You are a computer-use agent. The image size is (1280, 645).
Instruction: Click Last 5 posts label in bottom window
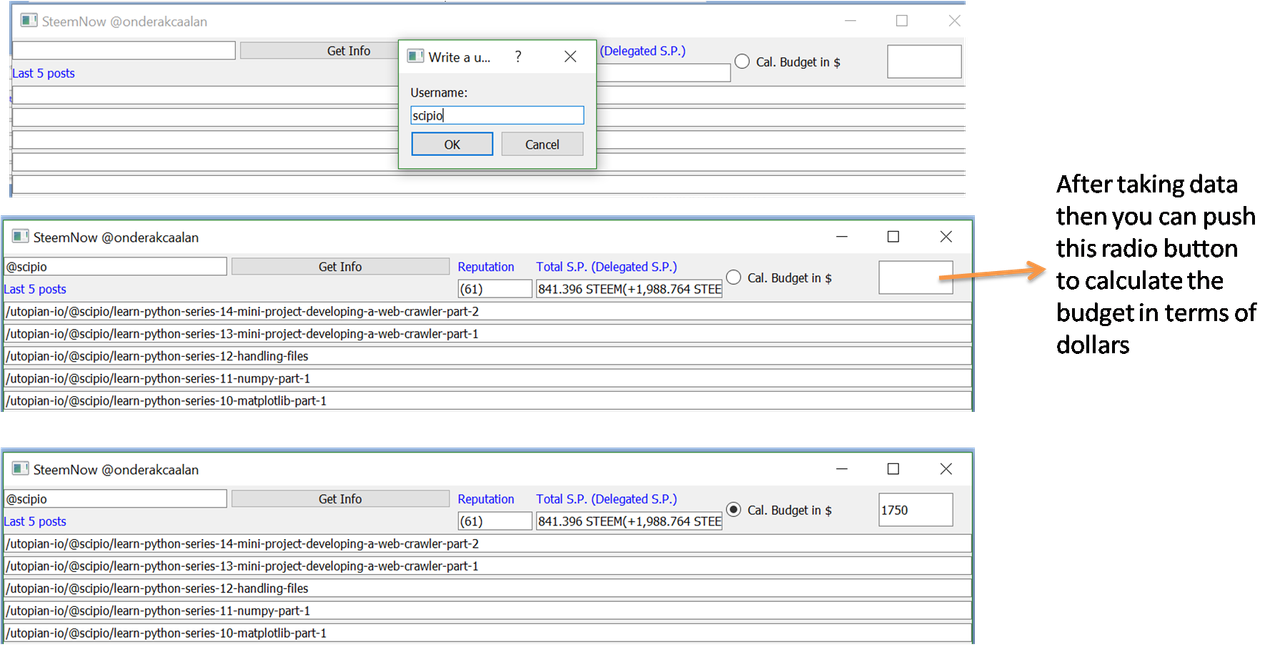pyautogui.click(x=35, y=521)
